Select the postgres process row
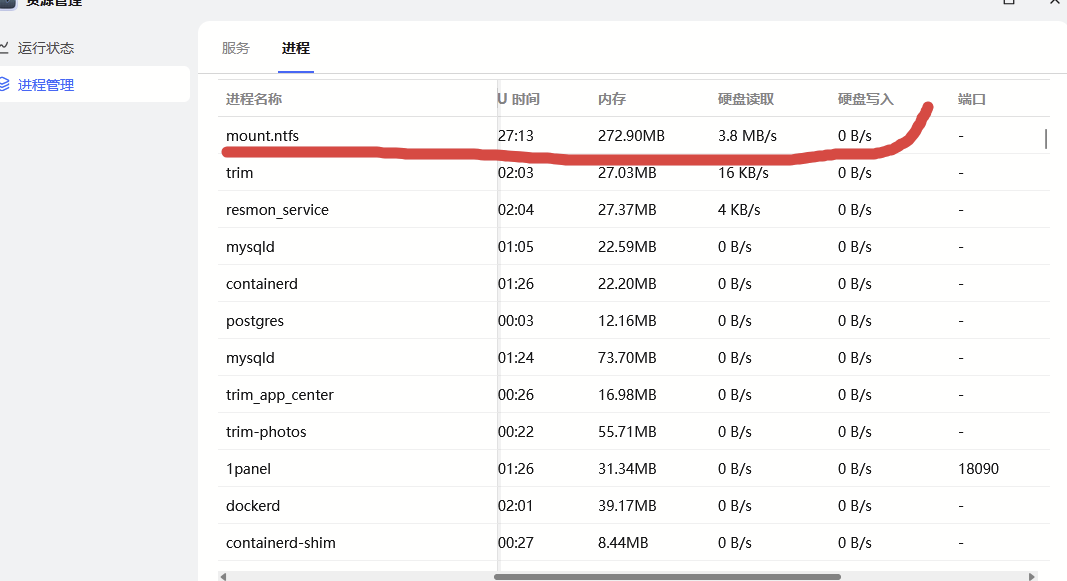This screenshot has width=1067, height=581. (x=255, y=321)
